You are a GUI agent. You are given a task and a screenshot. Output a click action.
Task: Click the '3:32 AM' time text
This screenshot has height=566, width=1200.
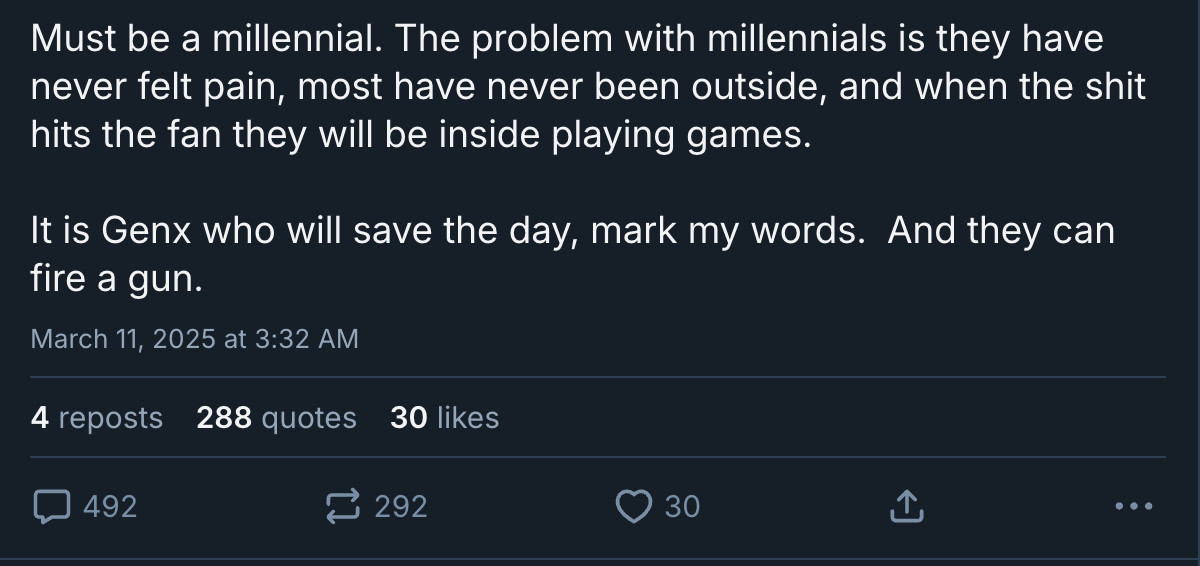306,339
